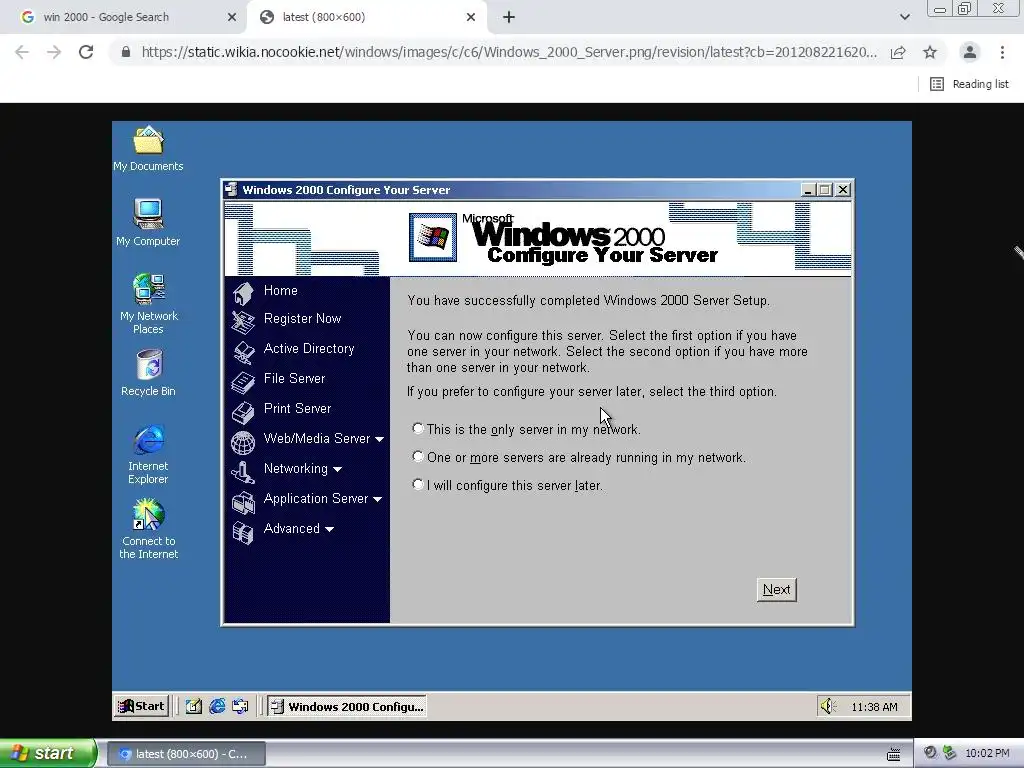1024x768 pixels.
Task: Switch to 'win 2000 - Google Search' tab
Action: 123,17
